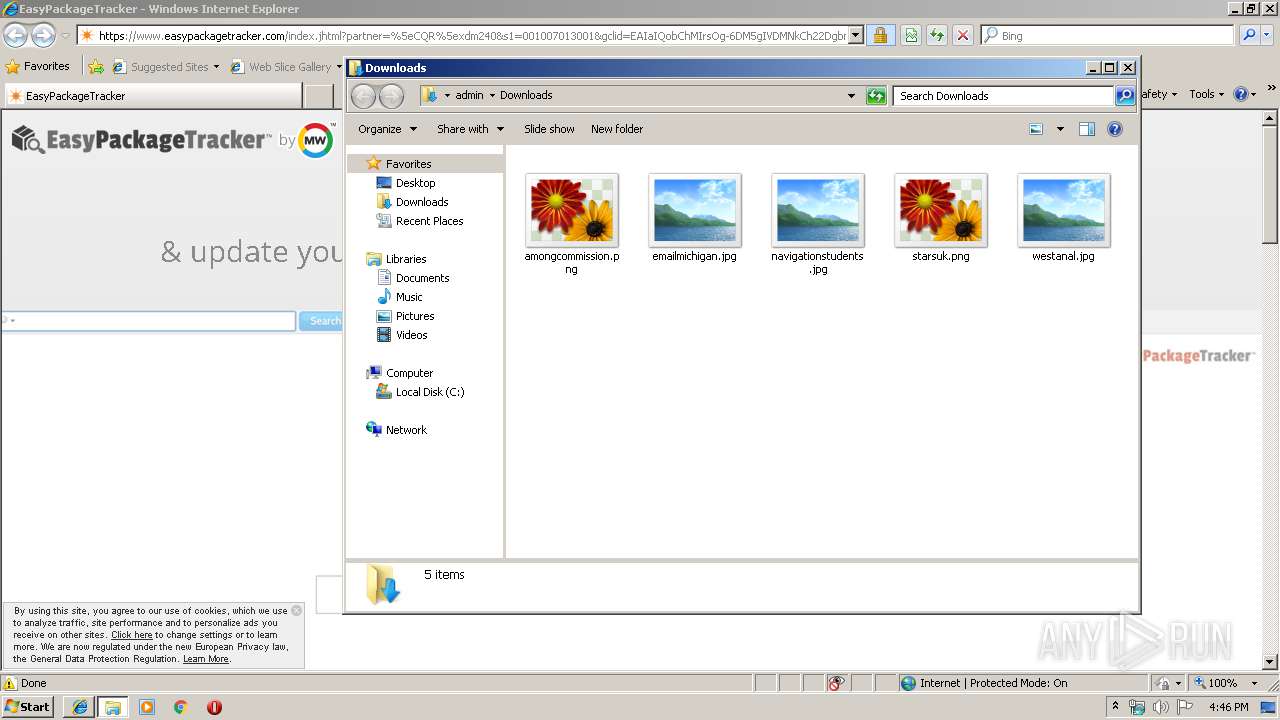Viewport: 1280px width, 720px height.
Task: Toggle the preview pane
Action: pos(1087,129)
